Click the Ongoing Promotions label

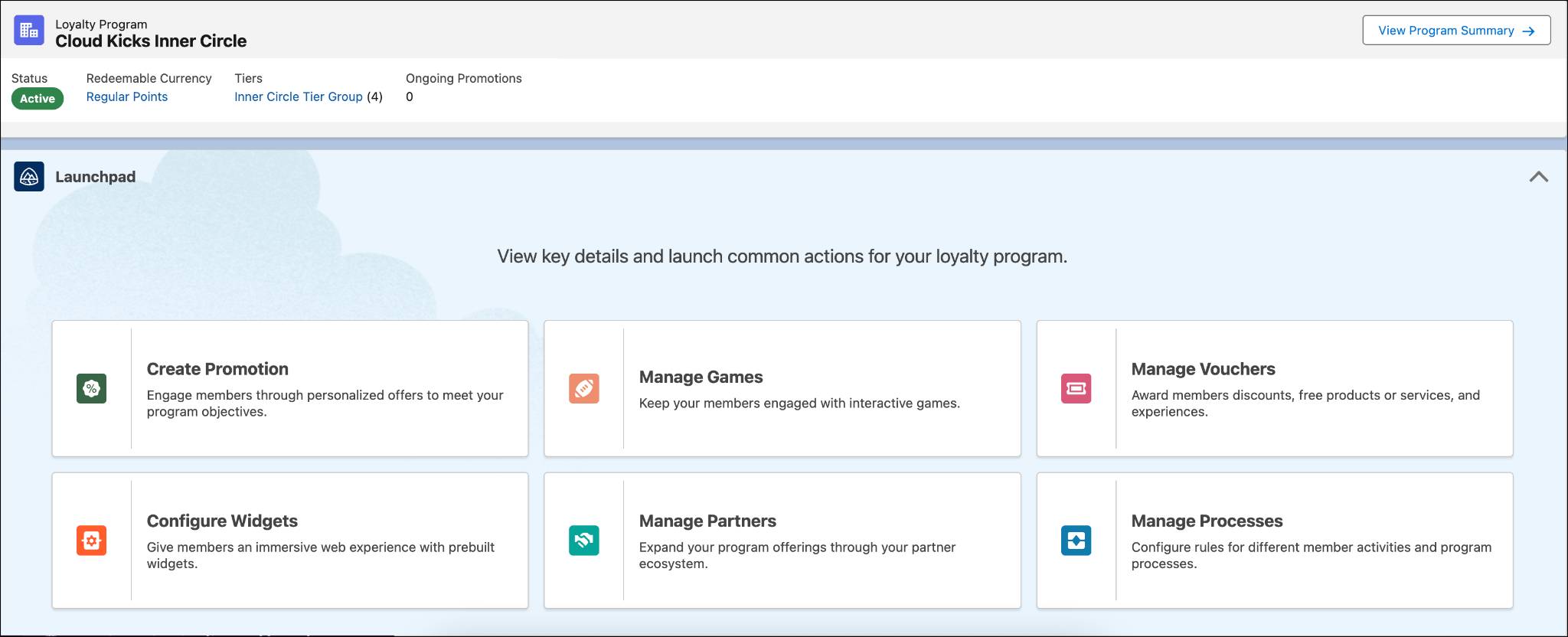[x=464, y=78]
